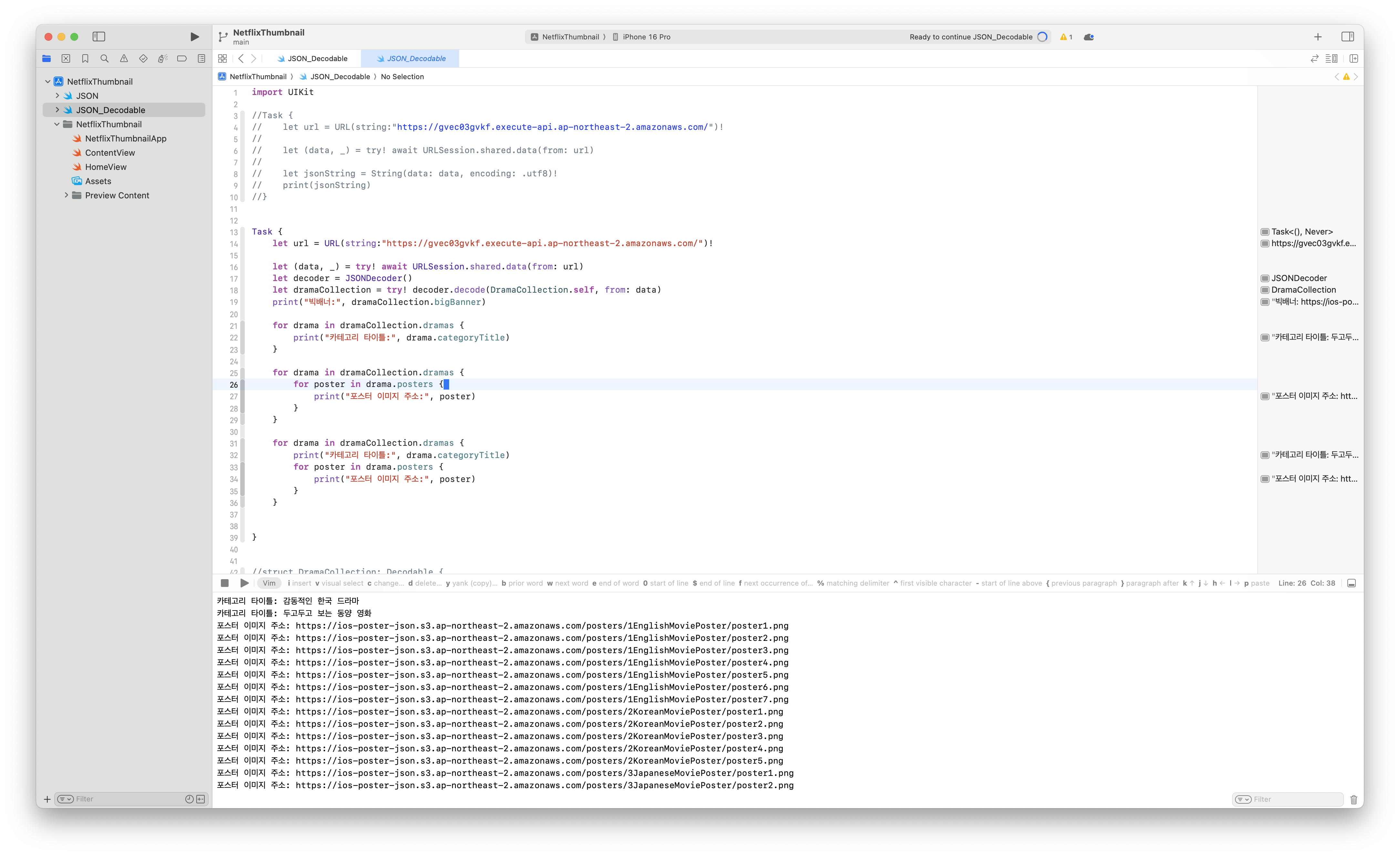Click No Selection in the jump bar
Screen dimensions: 1400x856
[402, 77]
